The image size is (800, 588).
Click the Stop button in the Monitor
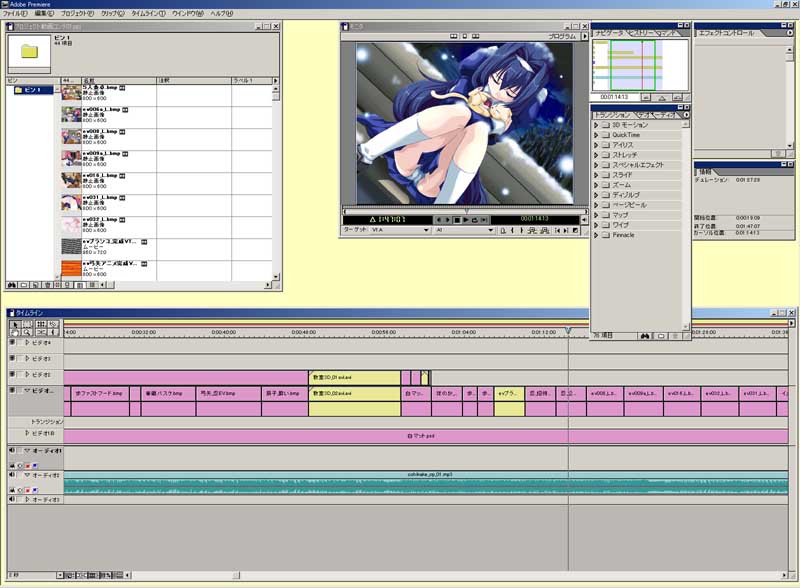457,220
